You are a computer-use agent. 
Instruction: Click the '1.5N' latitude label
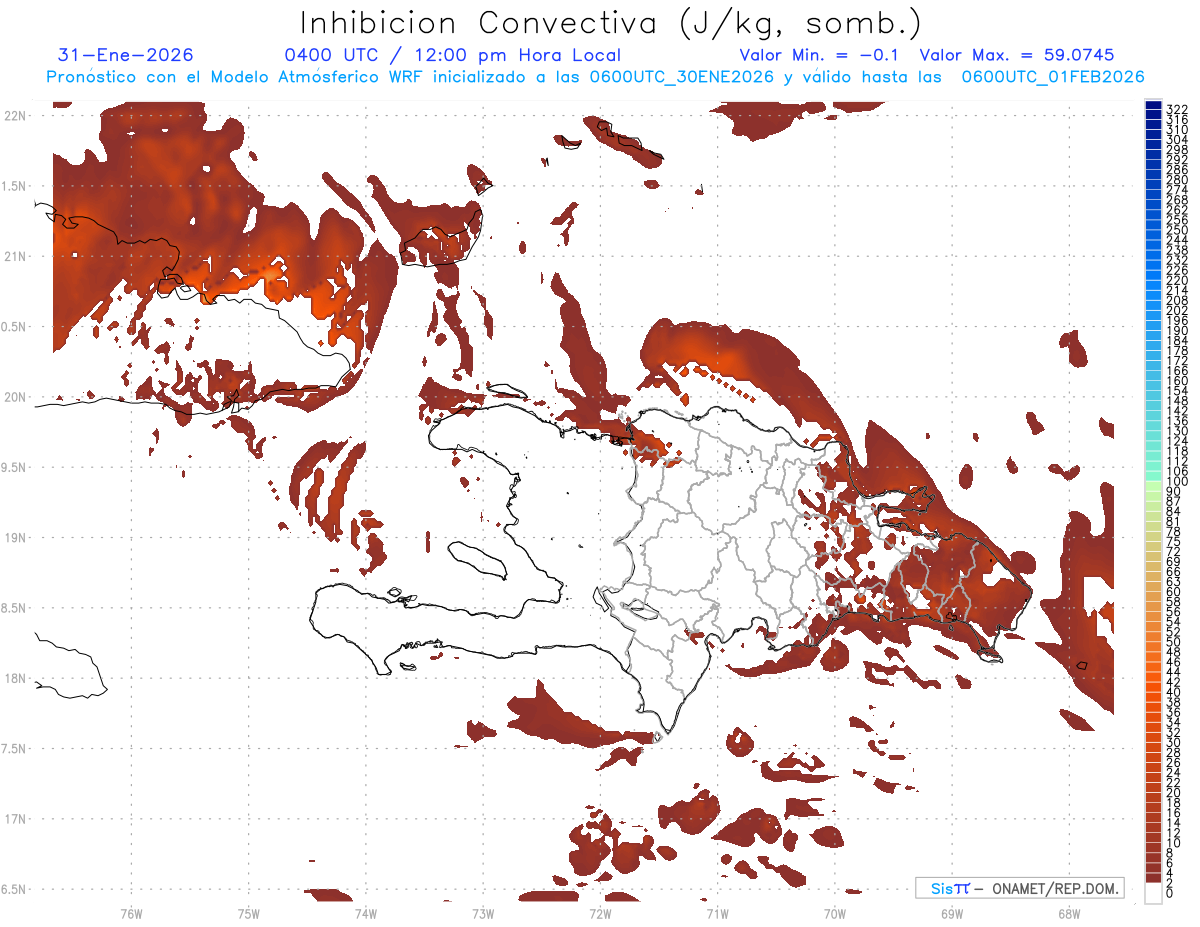15,186
